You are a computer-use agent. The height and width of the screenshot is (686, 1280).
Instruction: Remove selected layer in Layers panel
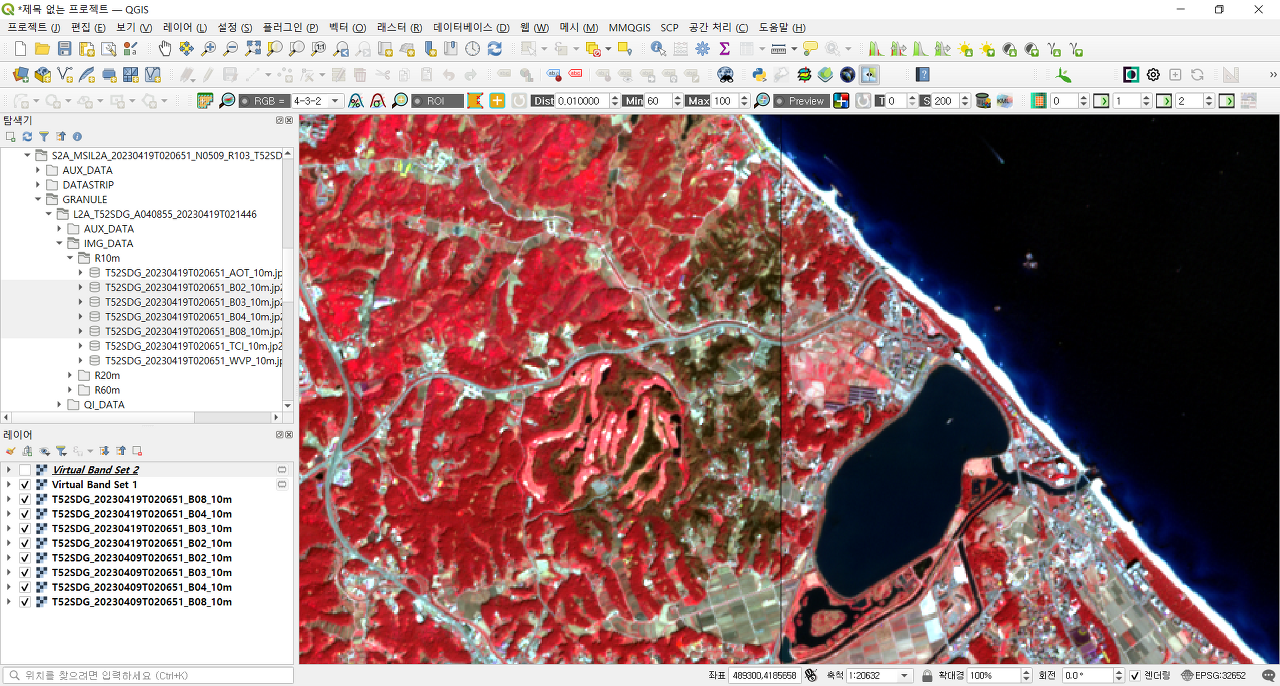[x=137, y=451]
